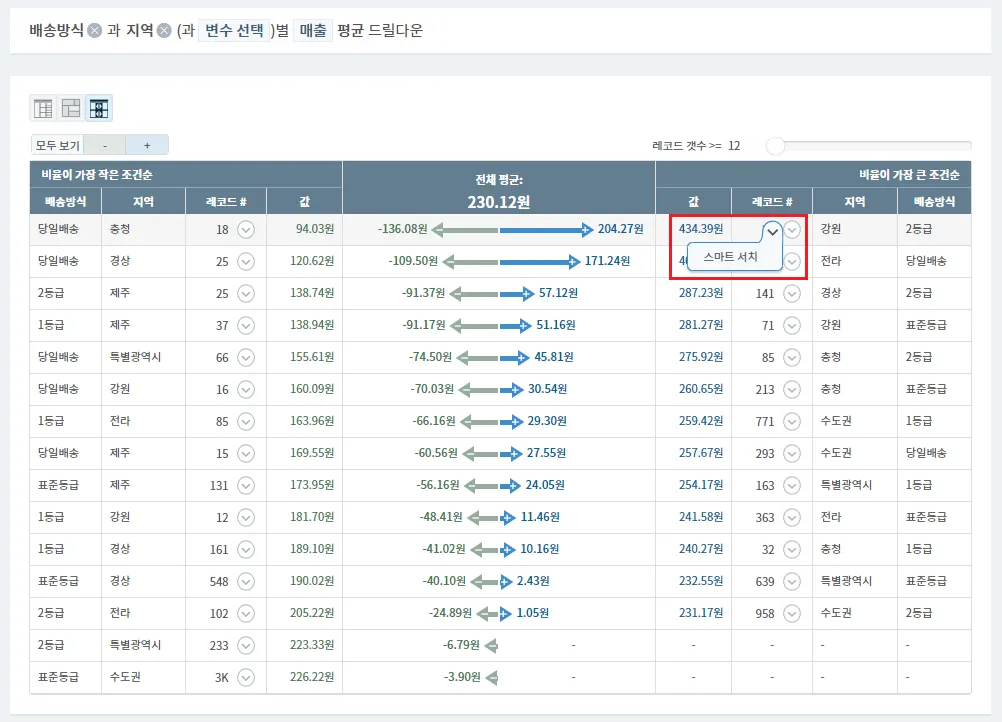Image resolution: width=1002 pixels, height=722 pixels.
Task: Click the right 지역 column header
Action: 854,201
